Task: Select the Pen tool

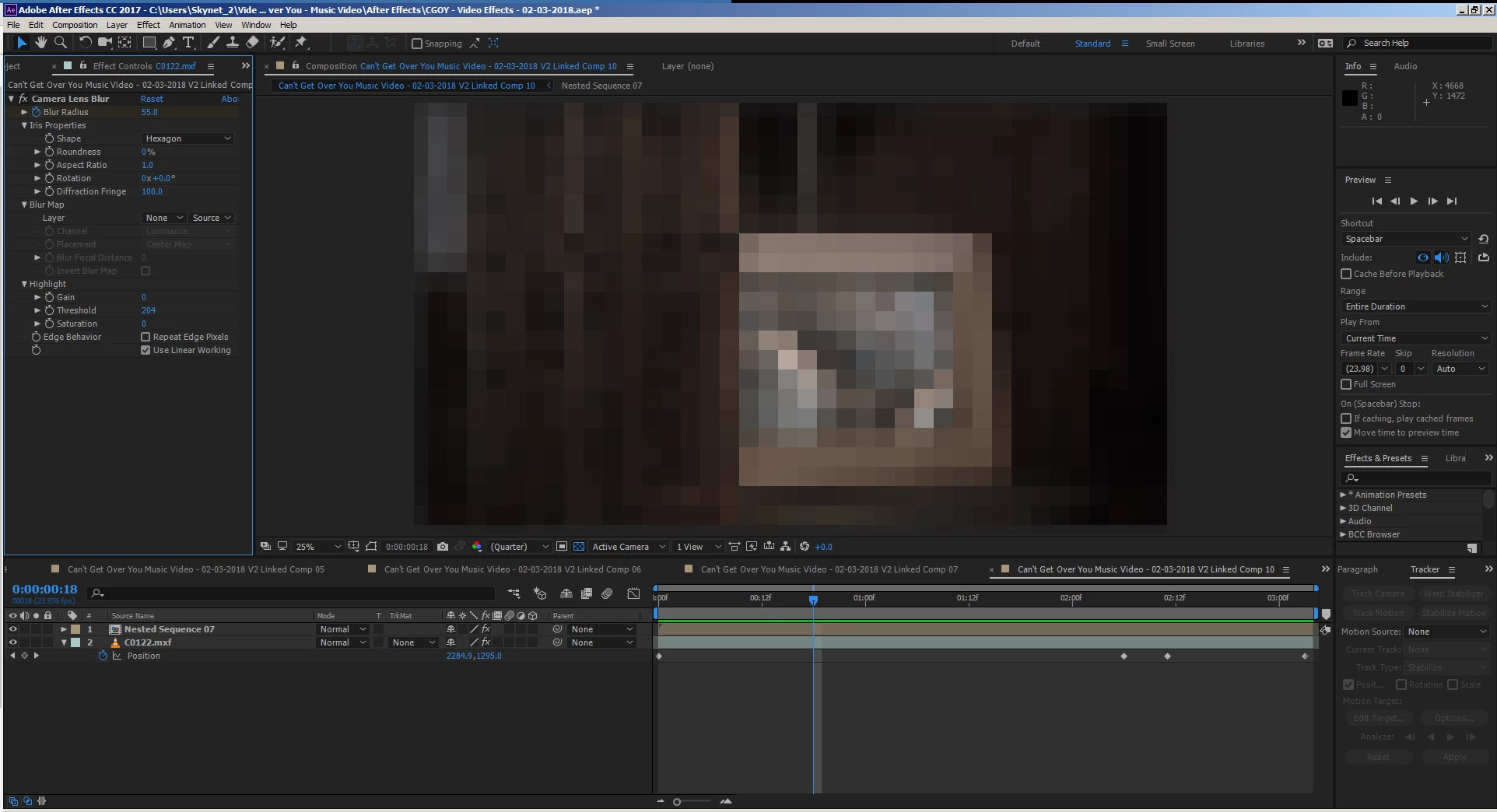Action: point(168,43)
